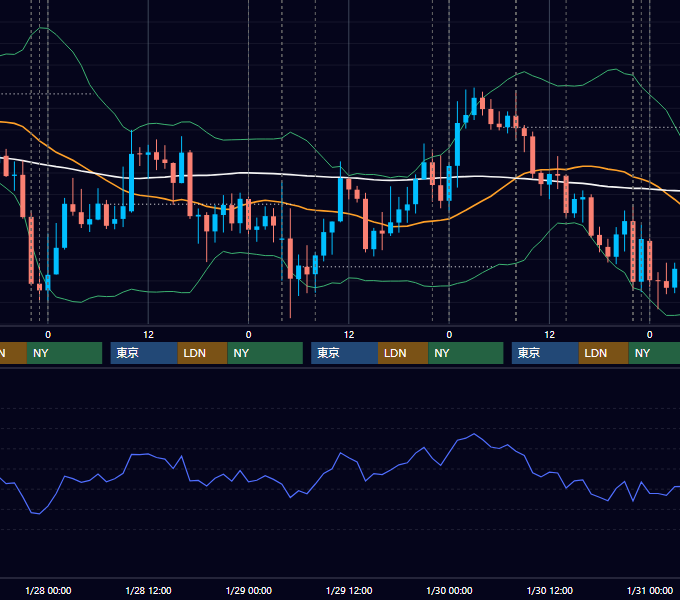The width and height of the screenshot is (680, 600).
Task: Click the LDN block after the 1/28 東京 session
Action: (203, 353)
